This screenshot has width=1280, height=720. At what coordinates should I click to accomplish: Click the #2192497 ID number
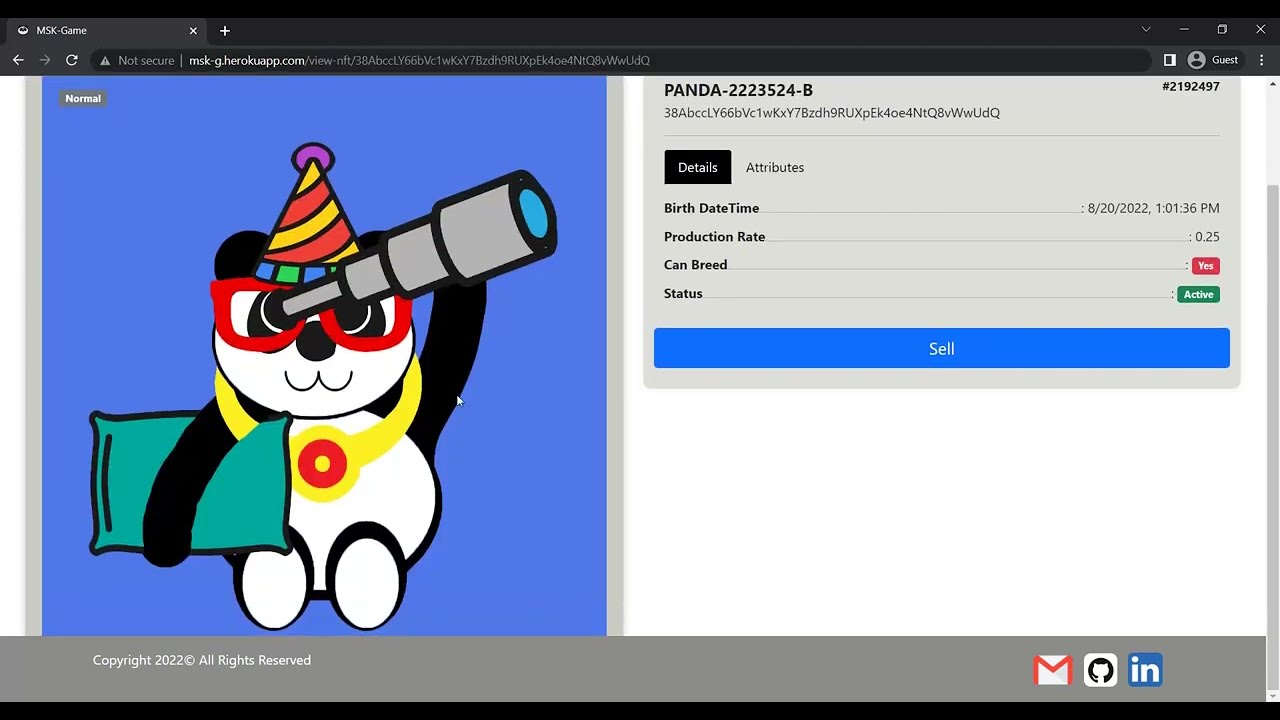[x=1191, y=87]
